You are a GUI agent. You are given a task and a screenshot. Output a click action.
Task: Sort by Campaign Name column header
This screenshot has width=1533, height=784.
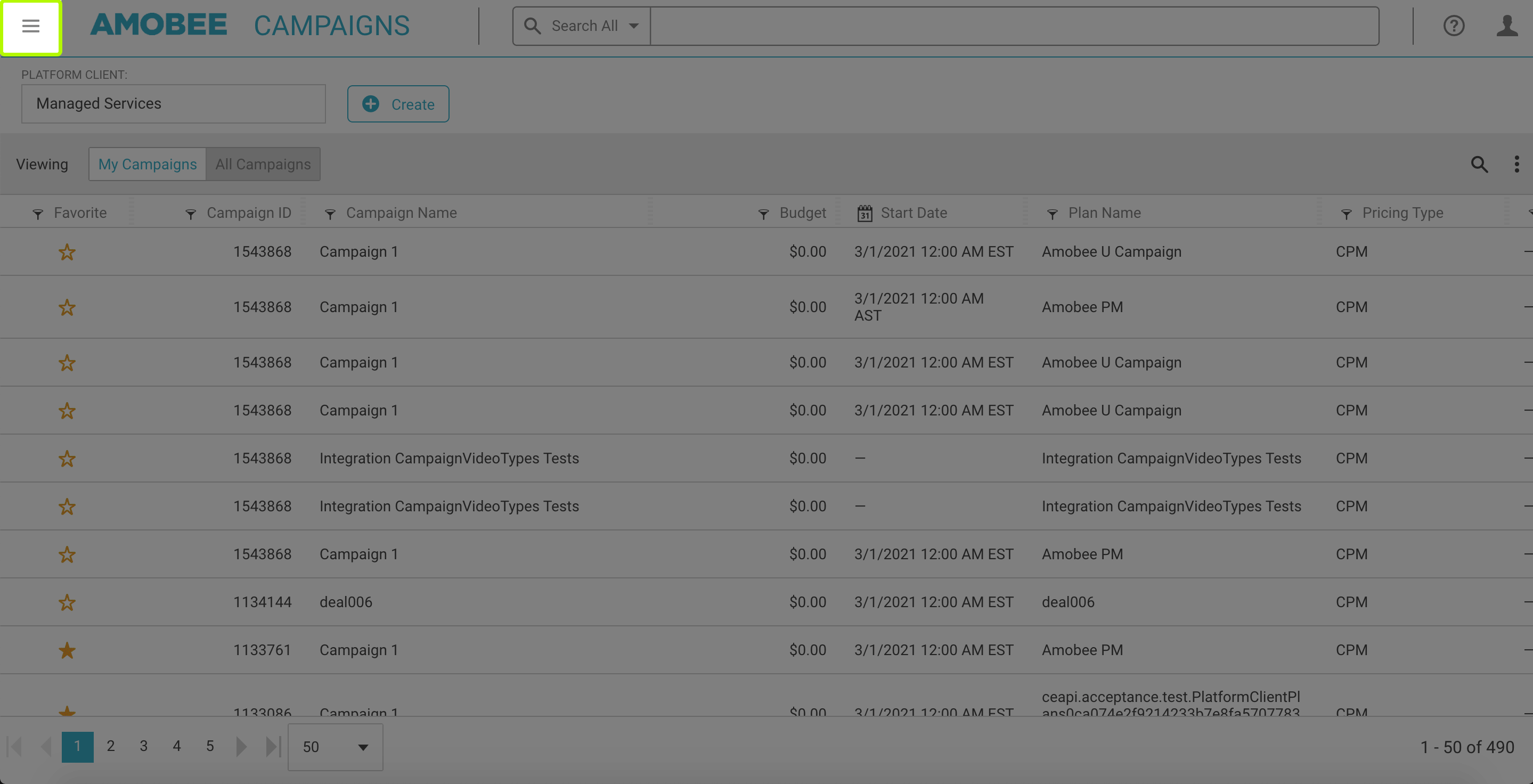402,213
